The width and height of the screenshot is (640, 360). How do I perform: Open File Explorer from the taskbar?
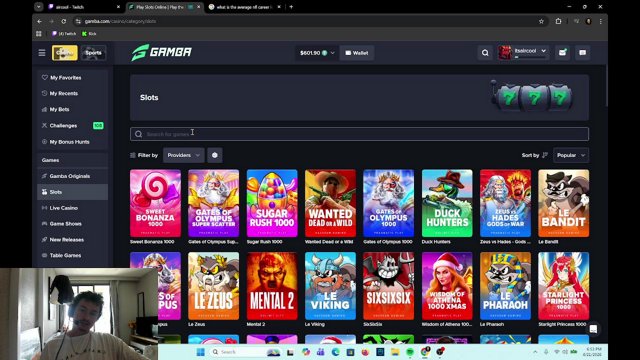click(x=395, y=352)
